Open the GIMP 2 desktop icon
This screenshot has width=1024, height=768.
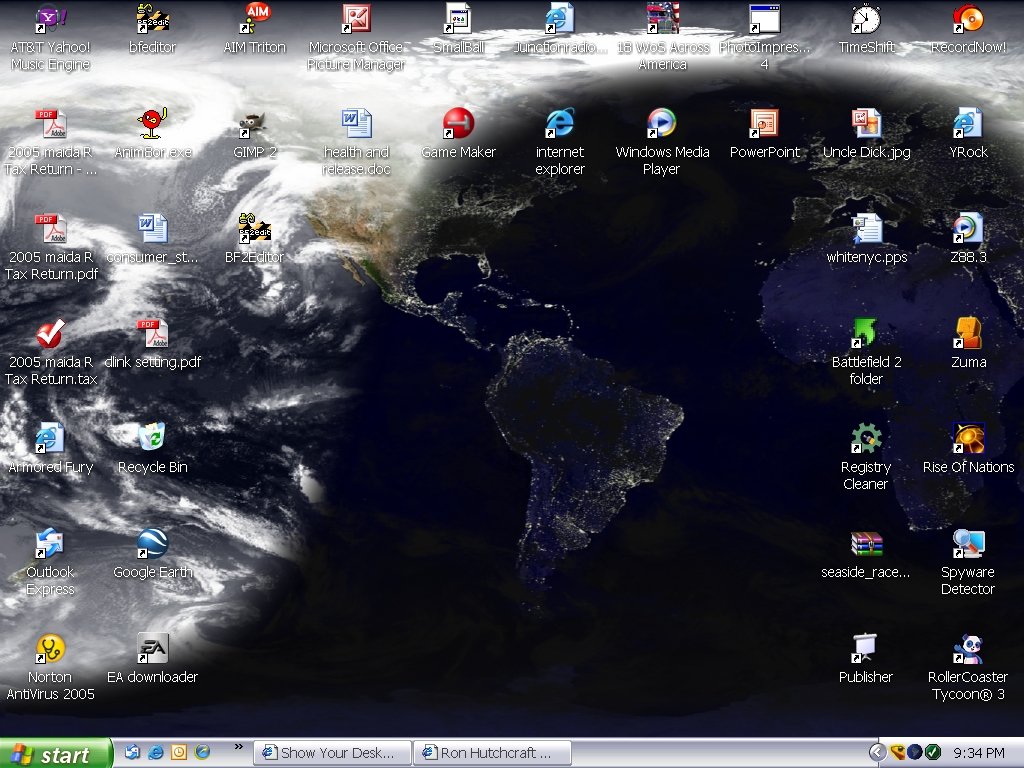(x=254, y=127)
